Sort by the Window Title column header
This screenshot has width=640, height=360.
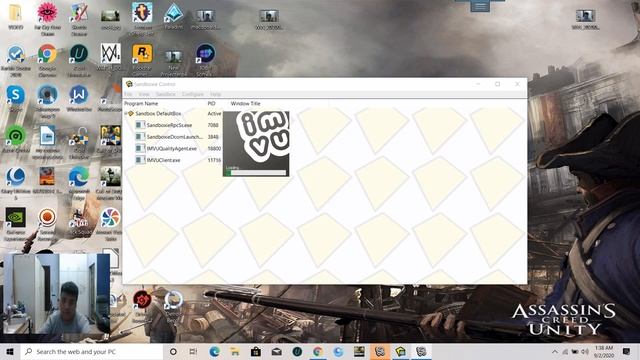(245, 104)
